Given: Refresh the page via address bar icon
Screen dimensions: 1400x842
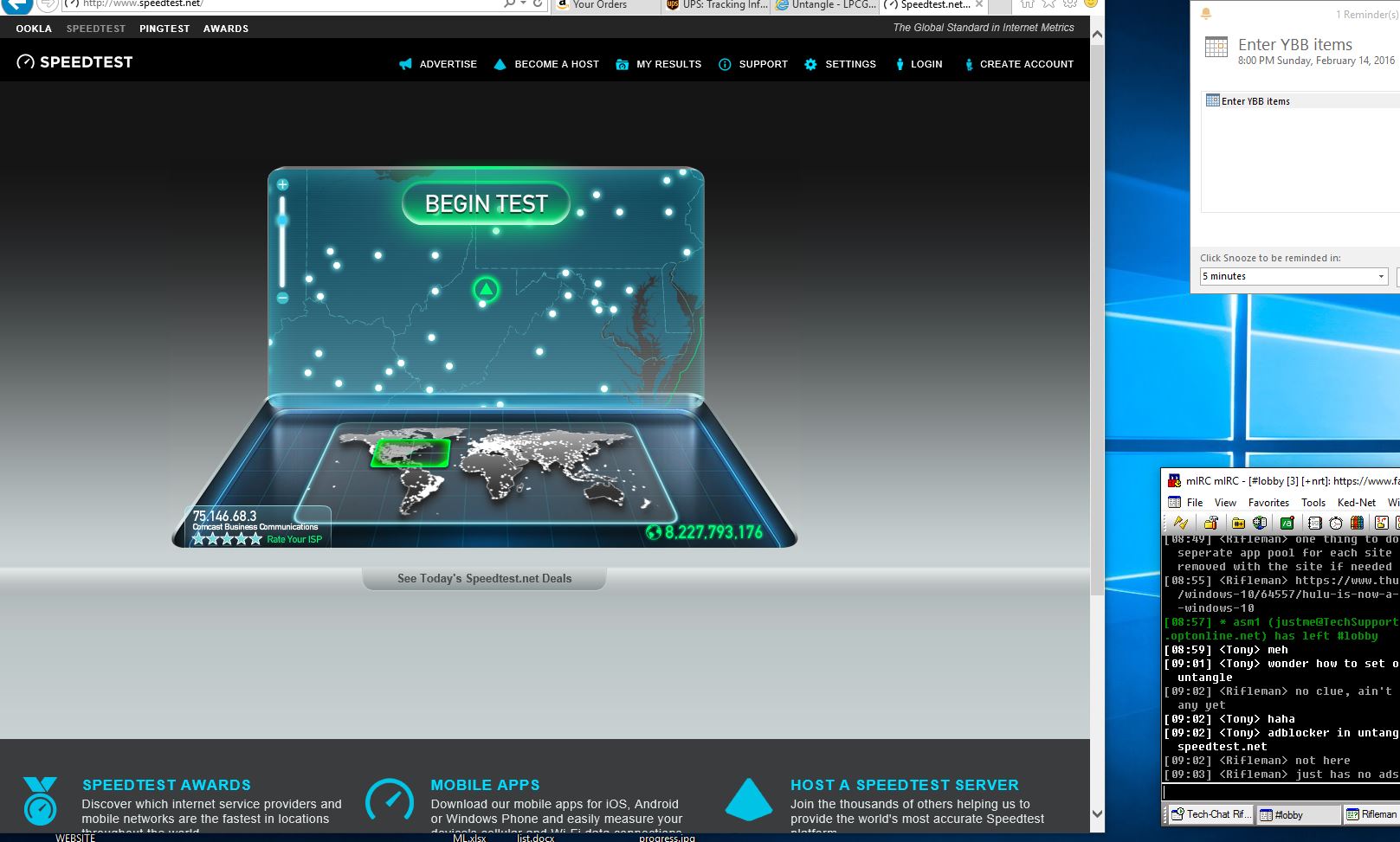Looking at the screenshot, I should pos(537,4).
